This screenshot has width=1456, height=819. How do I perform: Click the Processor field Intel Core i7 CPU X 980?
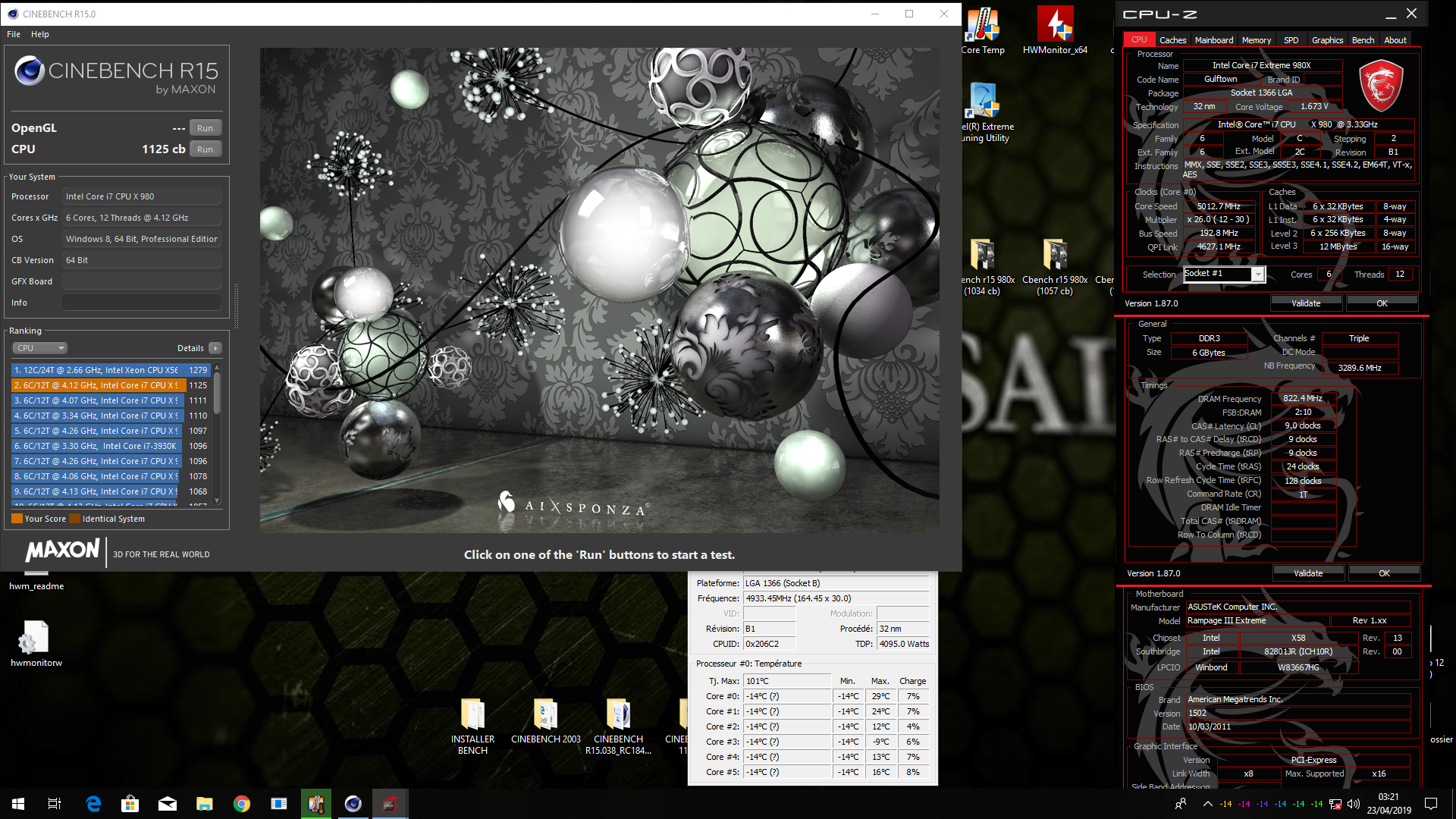click(142, 196)
